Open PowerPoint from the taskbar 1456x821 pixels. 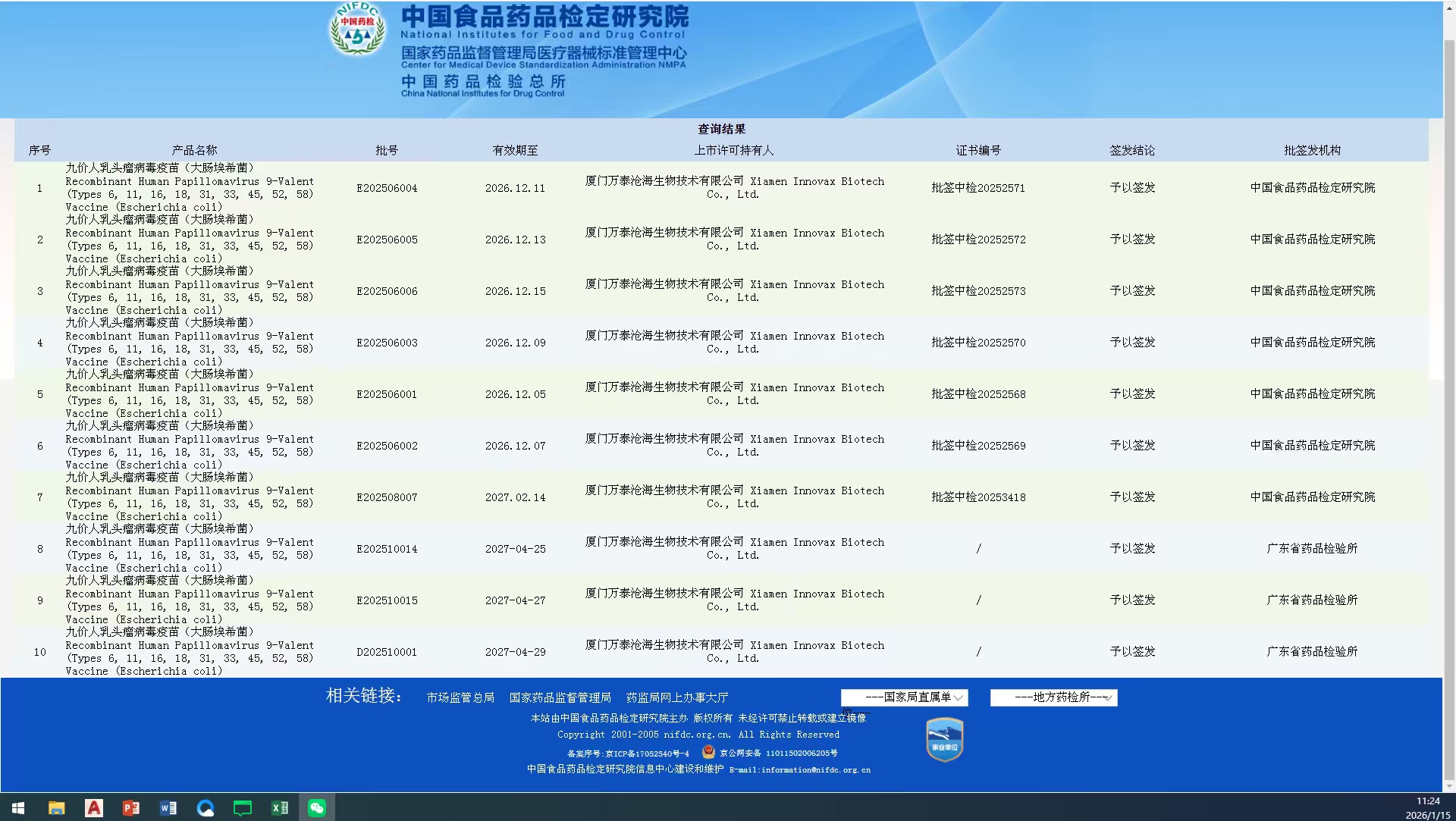tap(131, 808)
